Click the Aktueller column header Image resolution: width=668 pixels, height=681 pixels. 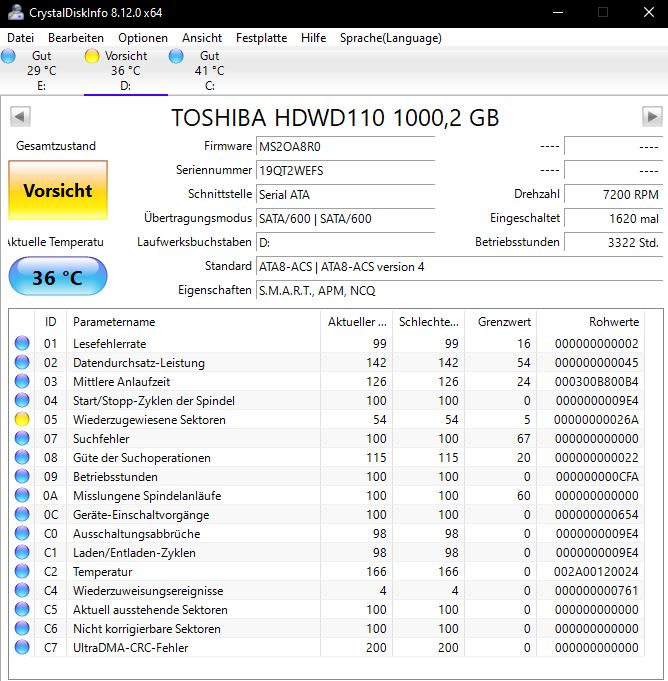[x=357, y=322]
